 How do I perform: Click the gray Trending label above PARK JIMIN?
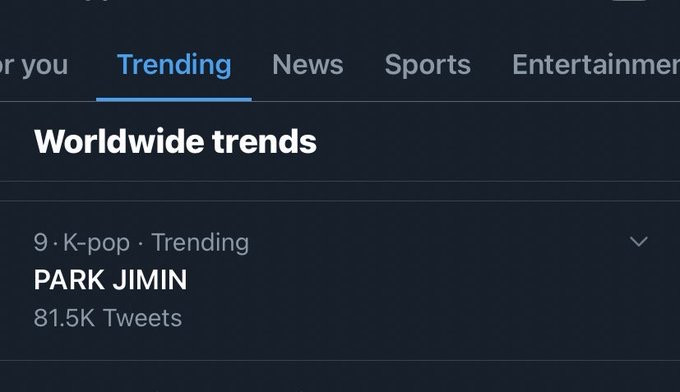(200, 242)
